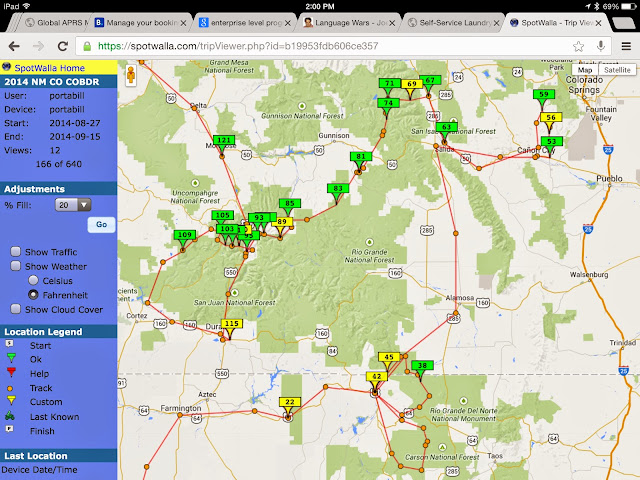The width and height of the screenshot is (640, 480).
Task: Select green map marker 38
Action: [422, 365]
